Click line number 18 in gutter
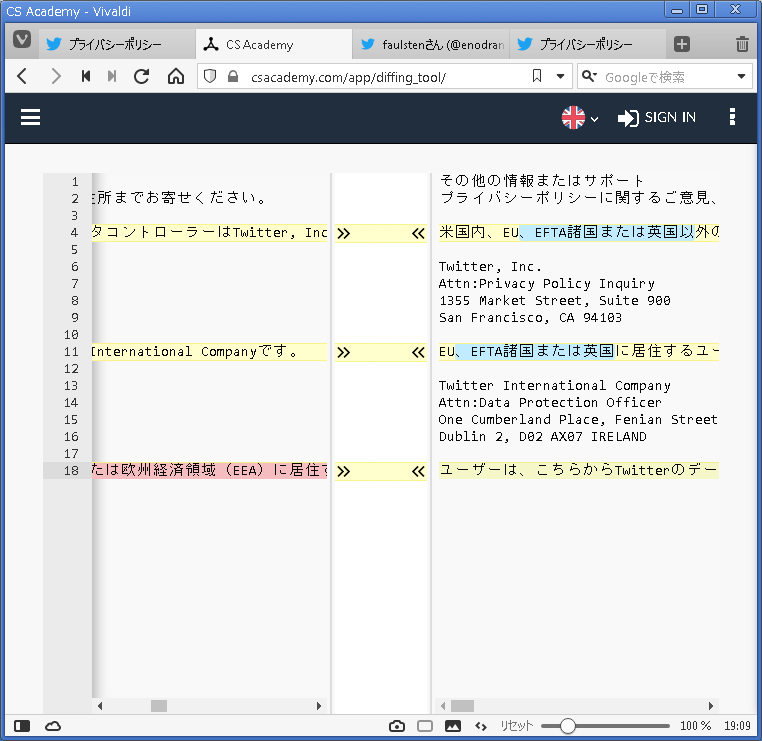This screenshot has height=741, width=762. tap(71, 470)
